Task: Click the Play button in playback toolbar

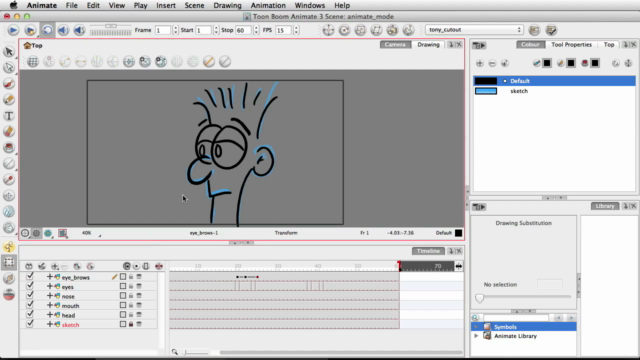Action: click(13, 30)
